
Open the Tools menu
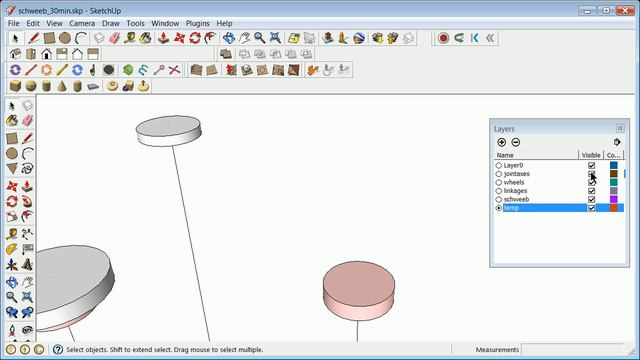135,23
